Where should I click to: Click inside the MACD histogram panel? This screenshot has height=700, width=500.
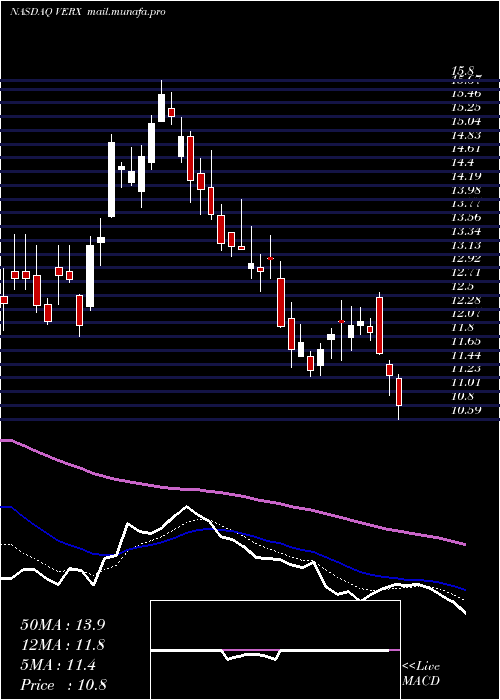coord(275,650)
